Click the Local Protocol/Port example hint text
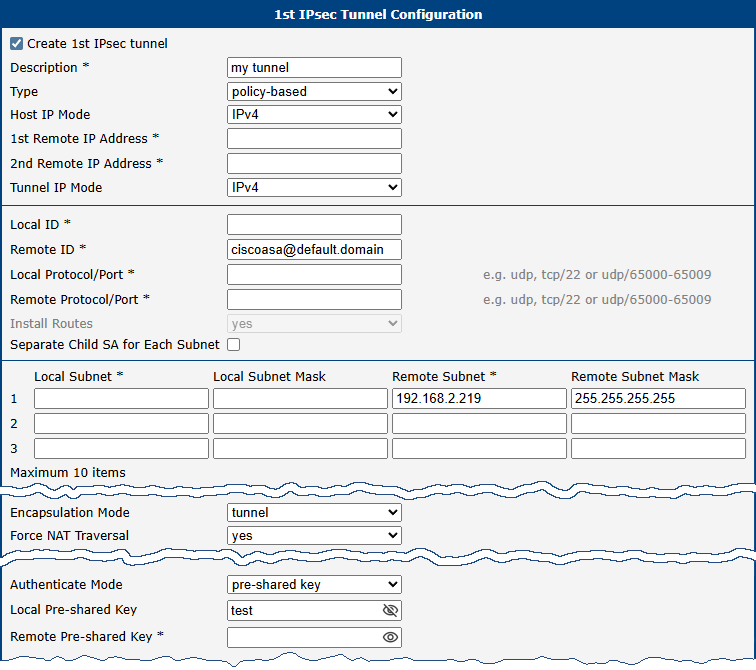This screenshot has height=670, width=756. point(597,275)
